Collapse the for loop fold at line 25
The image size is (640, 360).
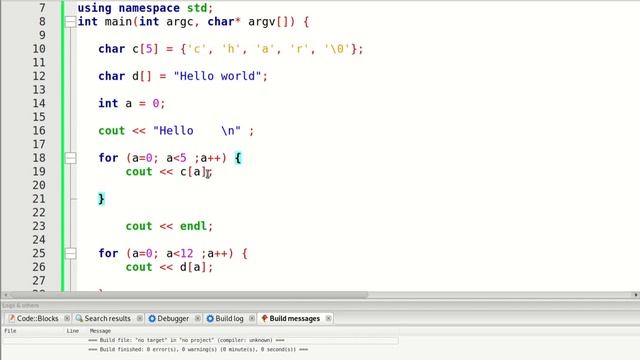coord(70,253)
